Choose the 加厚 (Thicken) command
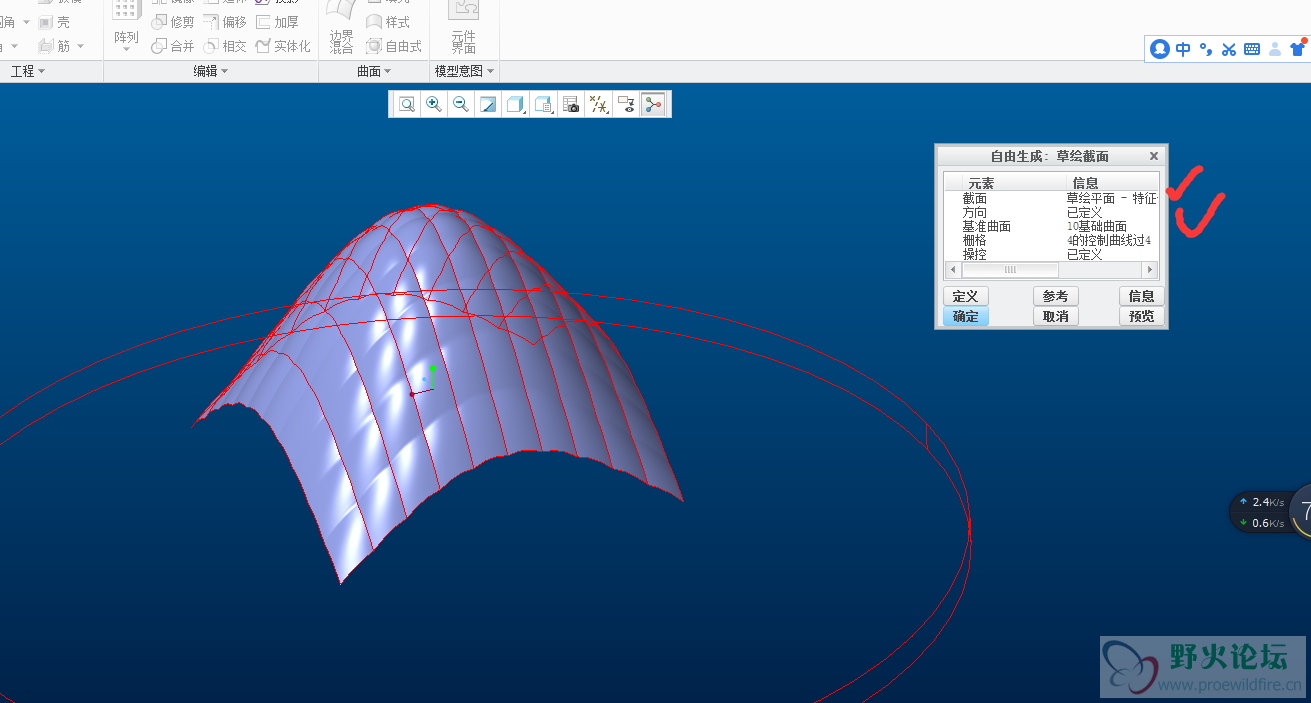 pyautogui.click(x=278, y=22)
